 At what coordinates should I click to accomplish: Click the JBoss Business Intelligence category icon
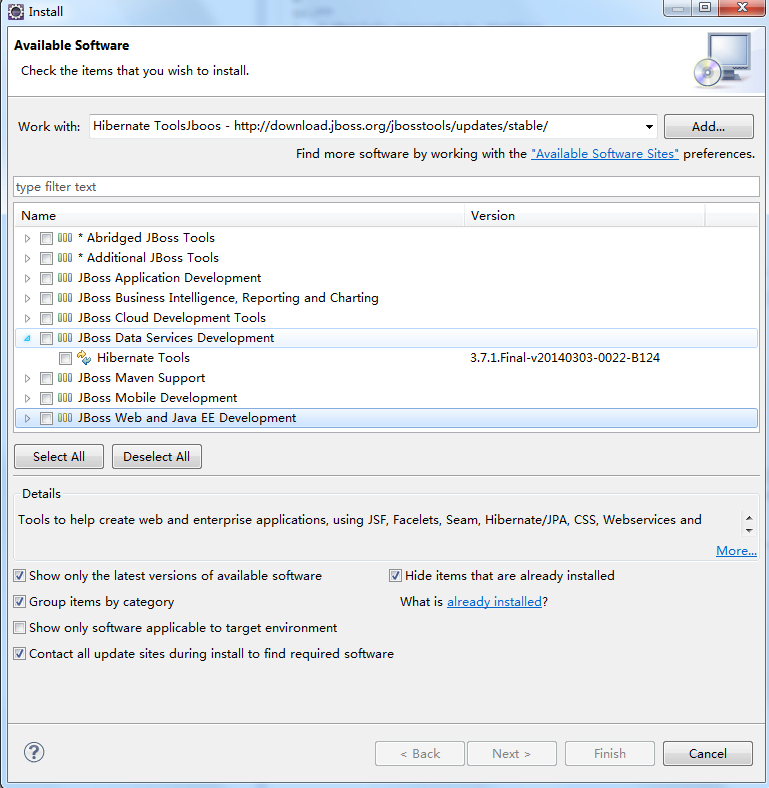pyautogui.click(x=65, y=298)
